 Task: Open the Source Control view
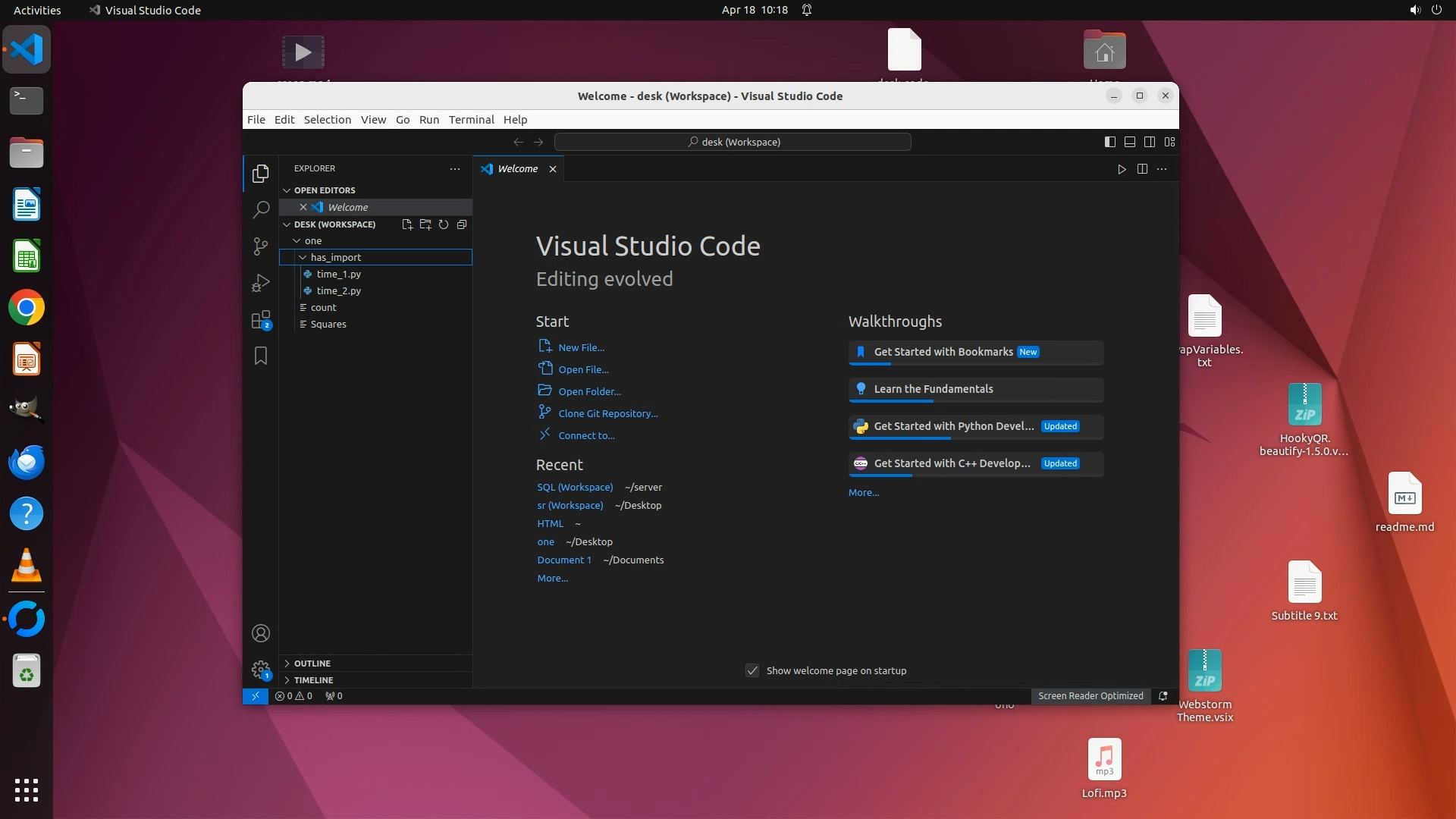click(x=261, y=246)
